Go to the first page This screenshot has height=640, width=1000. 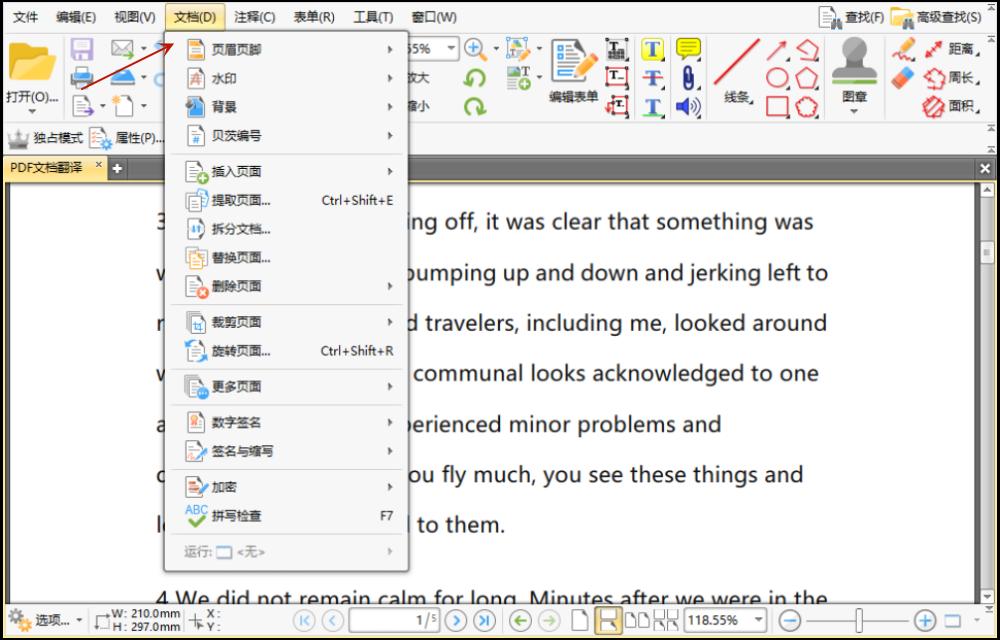[x=304, y=620]
